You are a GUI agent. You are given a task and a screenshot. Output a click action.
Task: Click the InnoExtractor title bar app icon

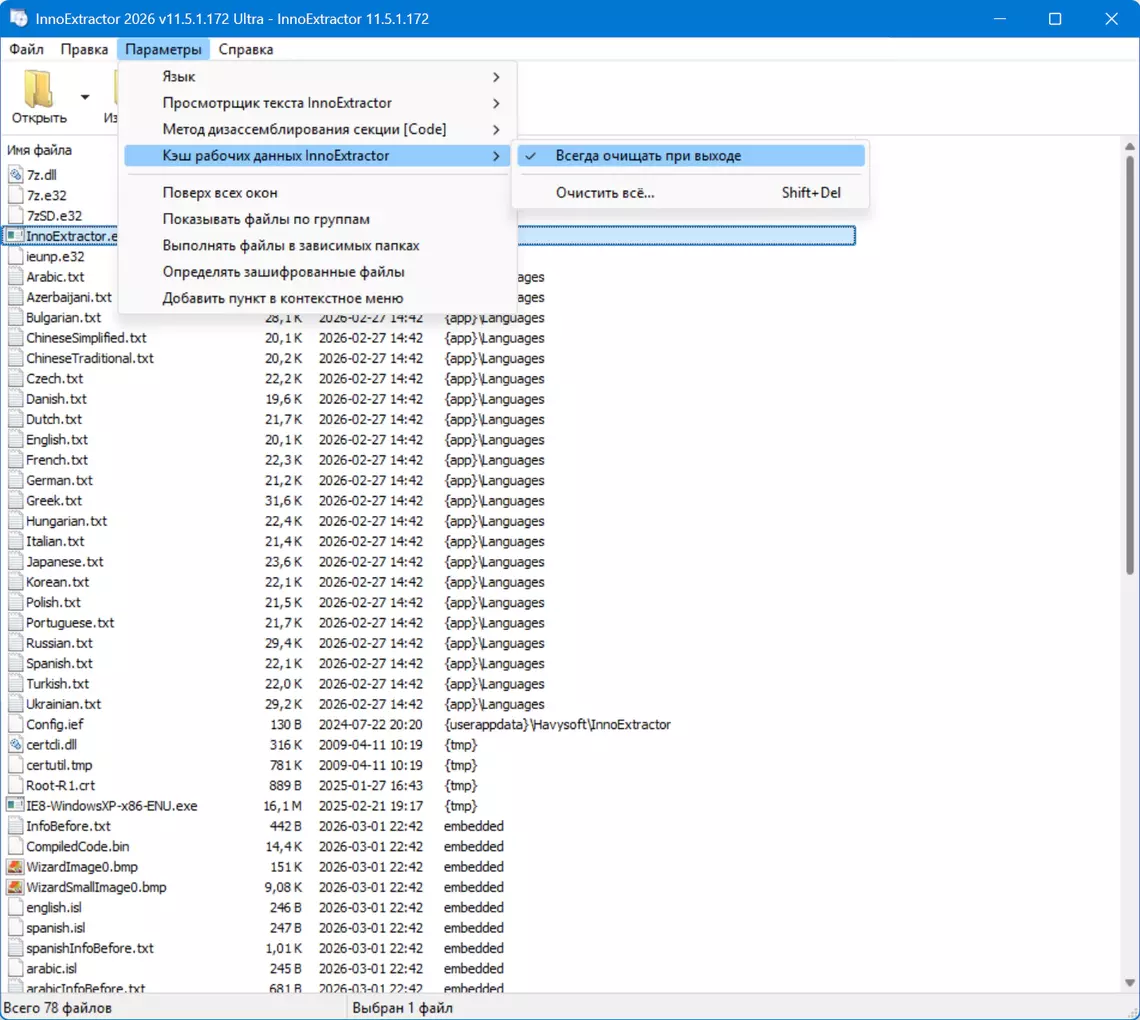[x=18, y=19]
